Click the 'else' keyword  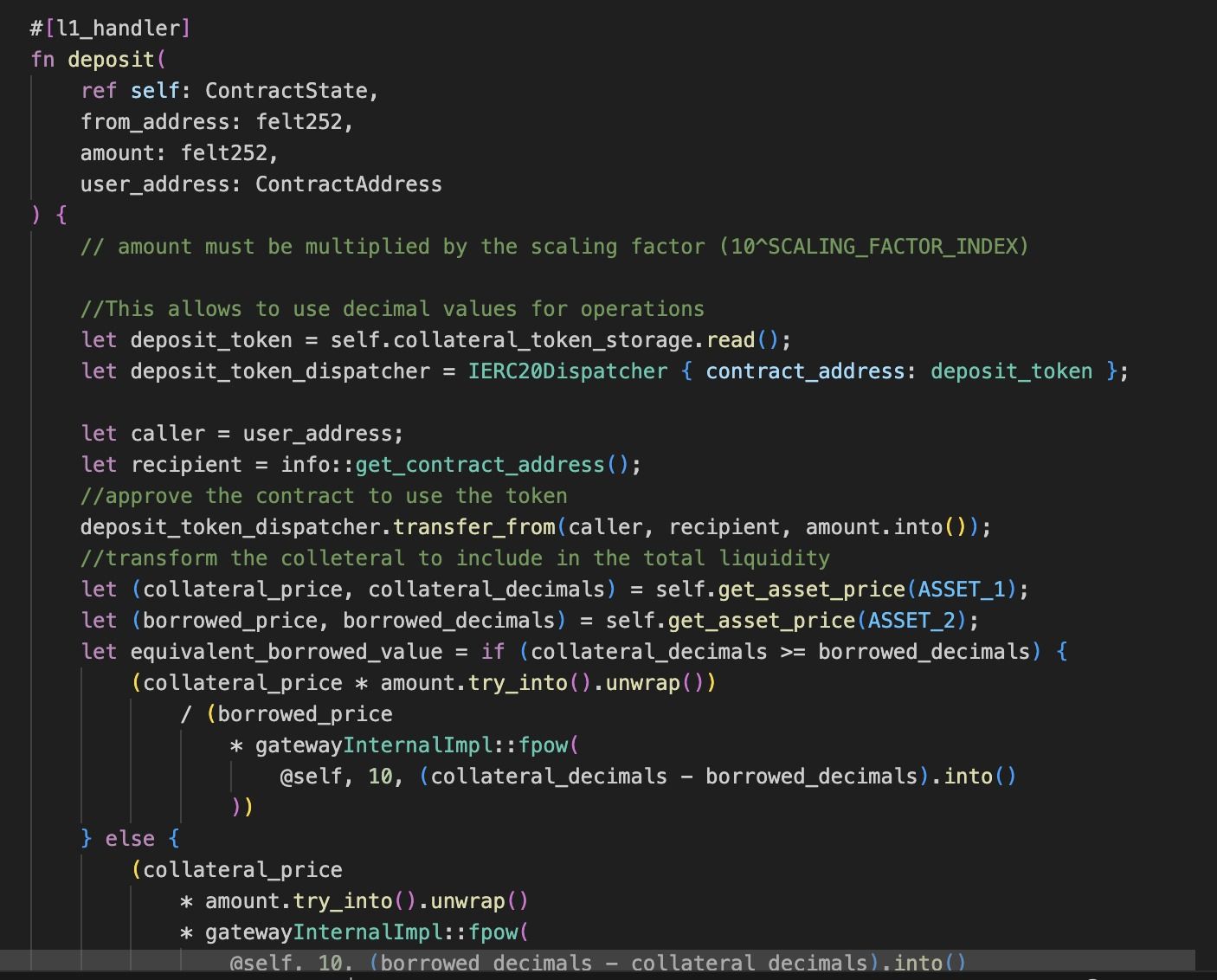click(130, 839)
